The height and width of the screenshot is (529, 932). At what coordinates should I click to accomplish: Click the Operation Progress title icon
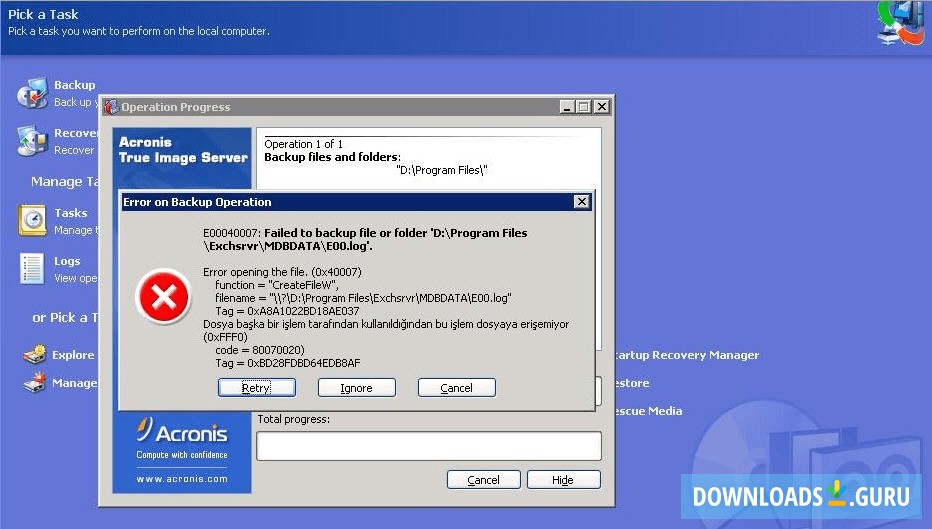(x=111, y=107)
